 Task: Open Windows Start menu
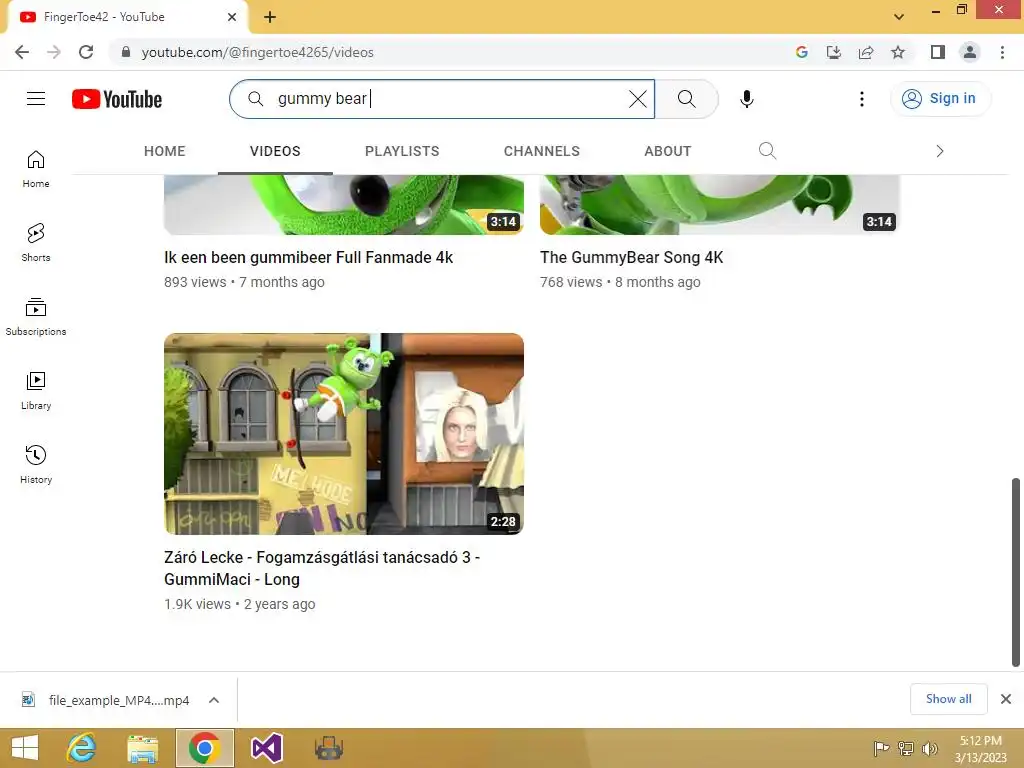pyautogui.click(x=25, y=748)
